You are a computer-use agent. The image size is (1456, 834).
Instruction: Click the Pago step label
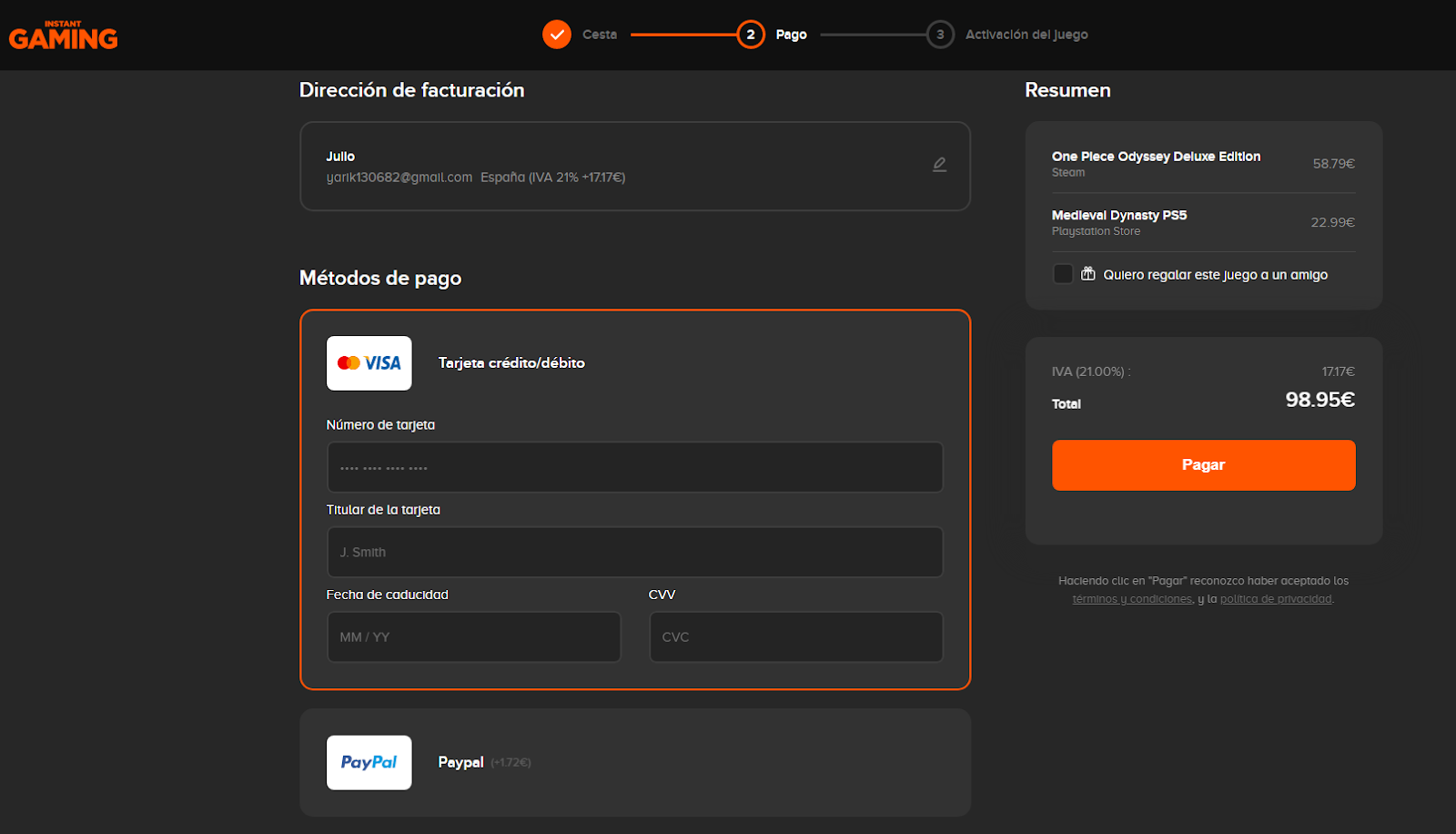tap(792, 35)
